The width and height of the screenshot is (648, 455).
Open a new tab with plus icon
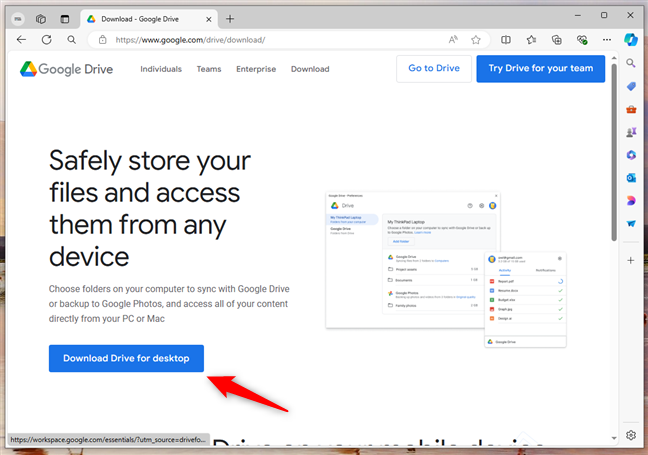(x=230, y=19)
